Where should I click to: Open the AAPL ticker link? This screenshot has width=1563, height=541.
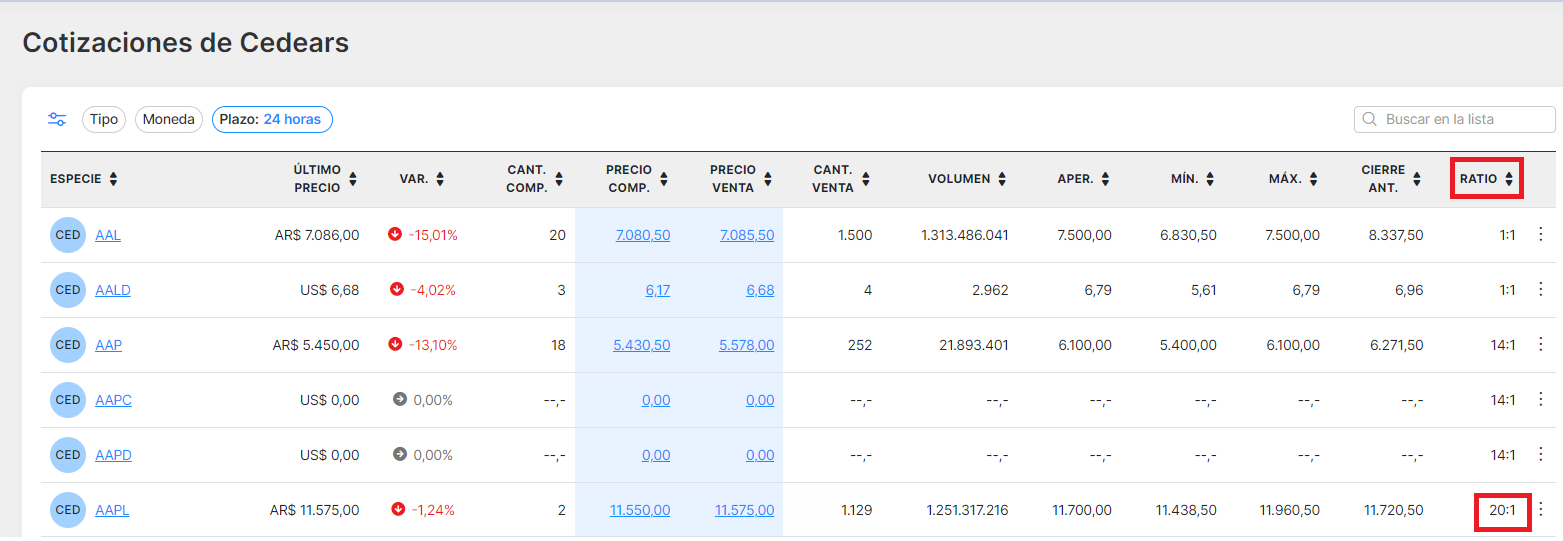coord(112,510)
